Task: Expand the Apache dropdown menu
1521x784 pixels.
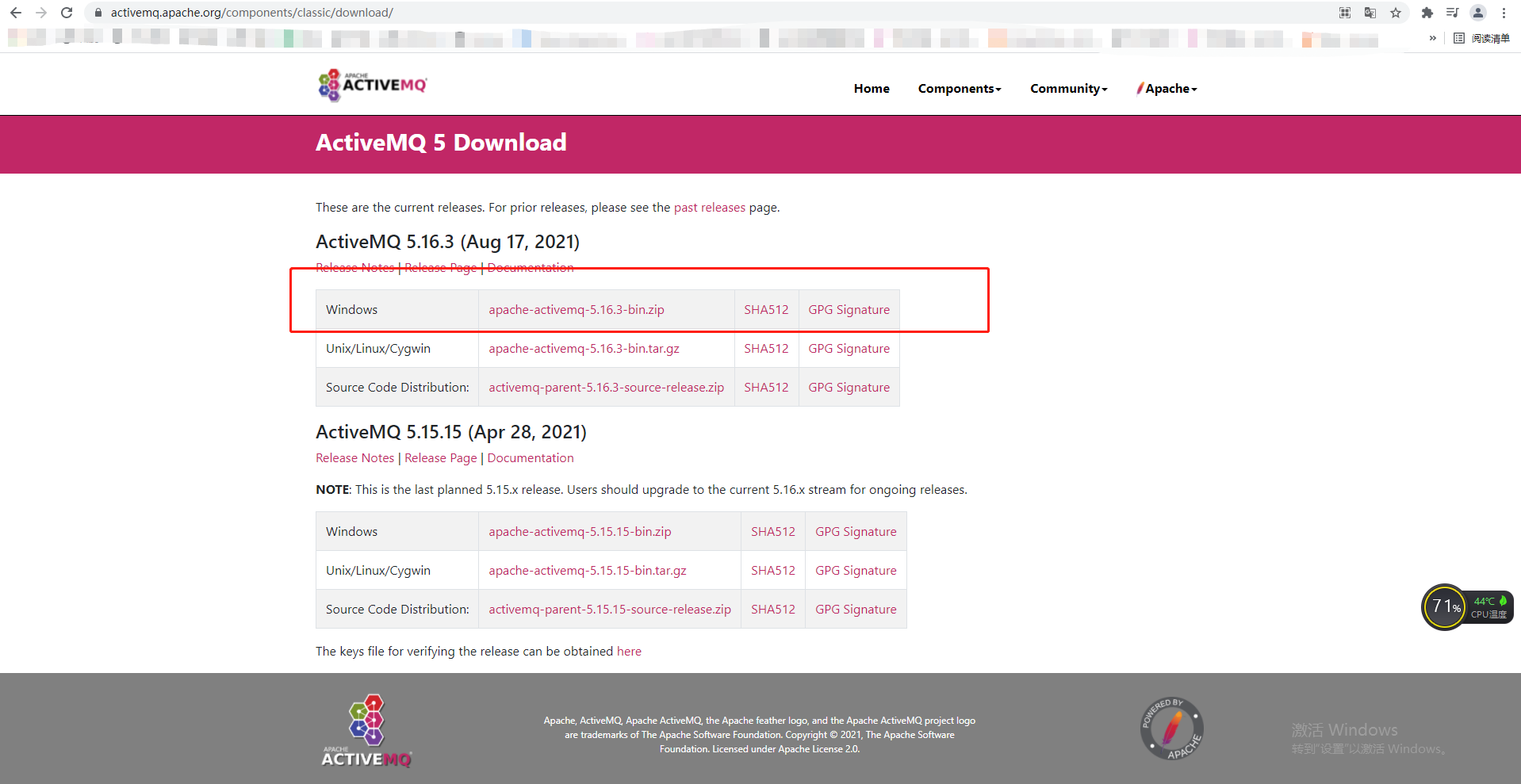Action: (x=1167, y=89)
